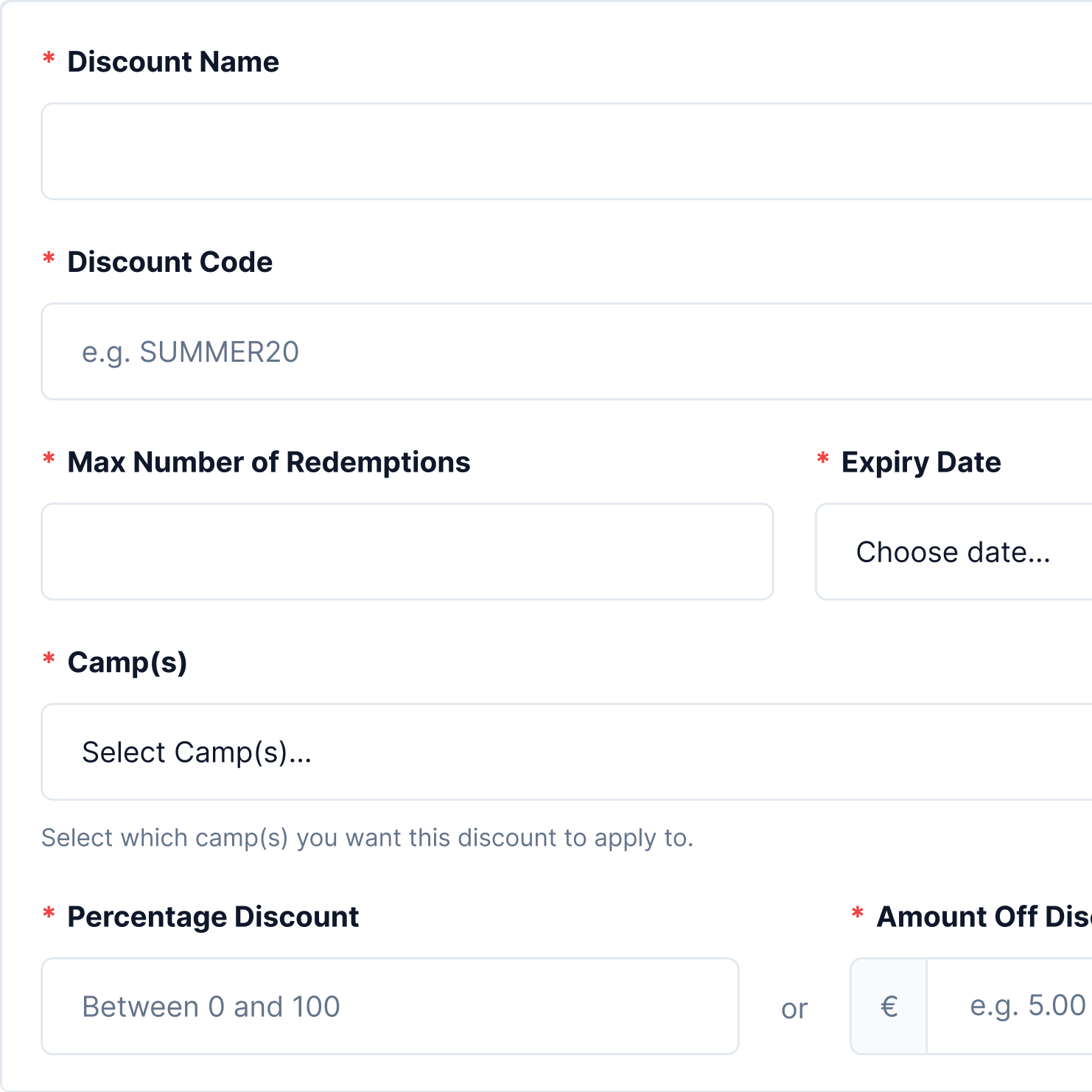1092x1092 pixels.
Task: Click the camp selection helper text
Action: [367, 839]
